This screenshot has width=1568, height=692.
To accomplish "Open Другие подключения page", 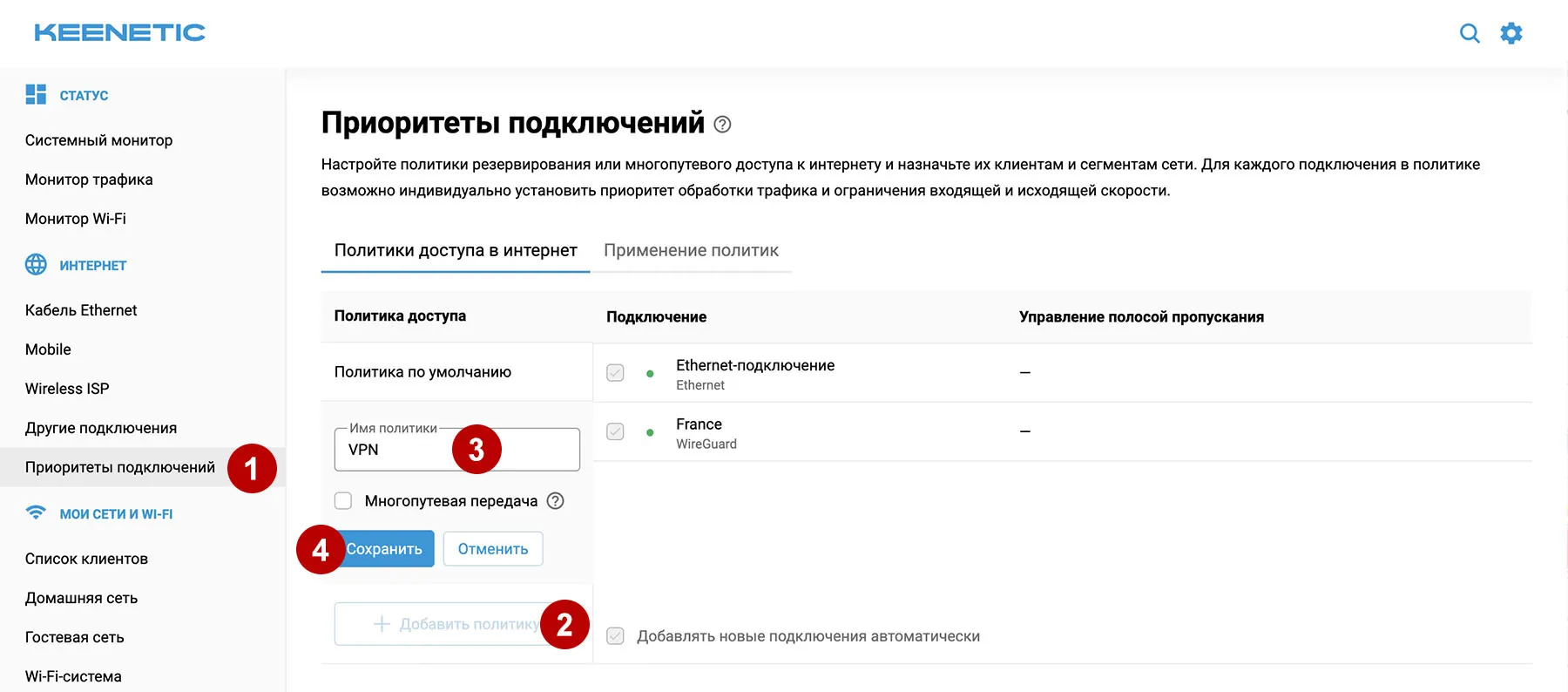I will 101,428.
